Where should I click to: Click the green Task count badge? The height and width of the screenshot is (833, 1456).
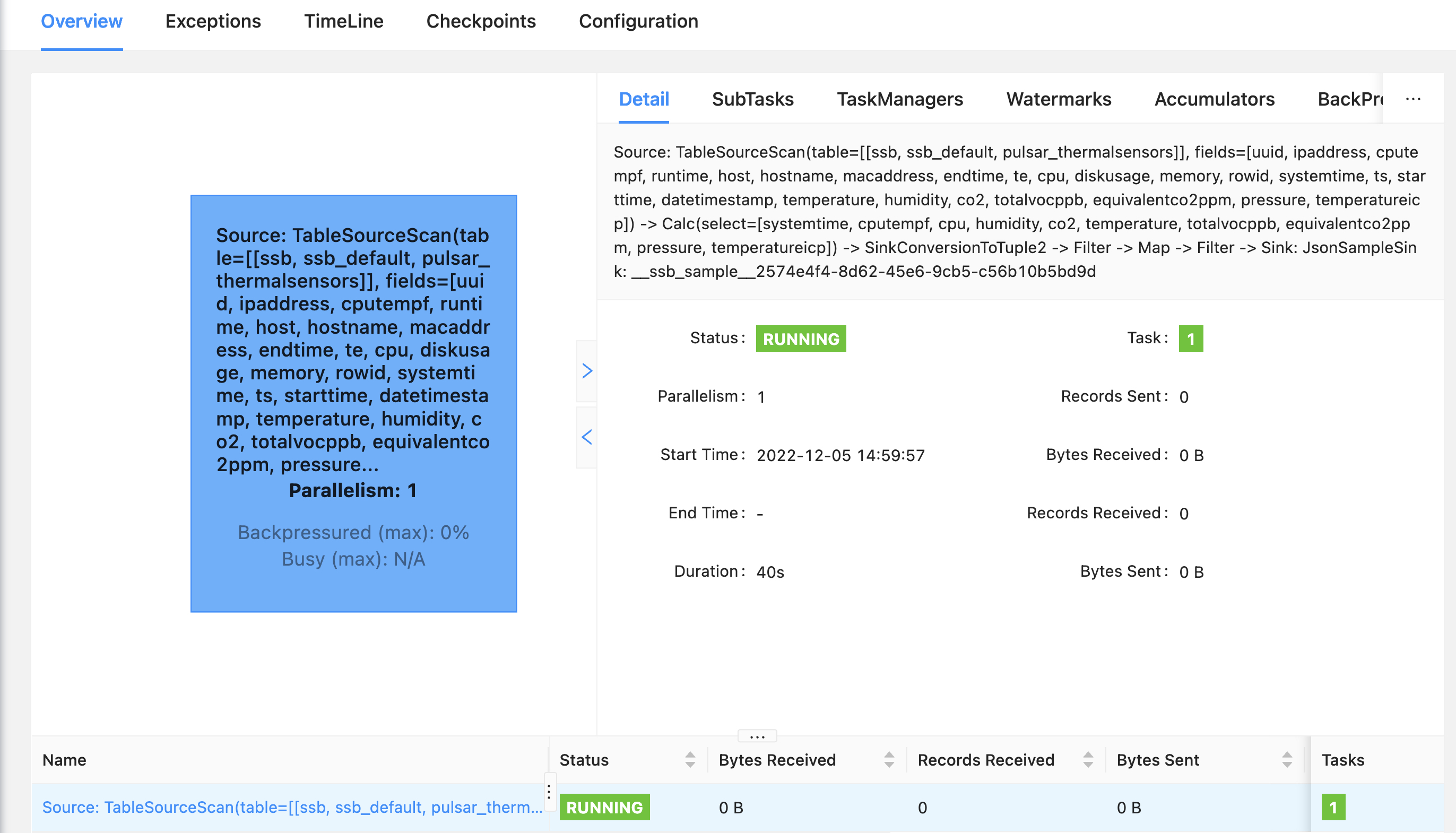1192,338
